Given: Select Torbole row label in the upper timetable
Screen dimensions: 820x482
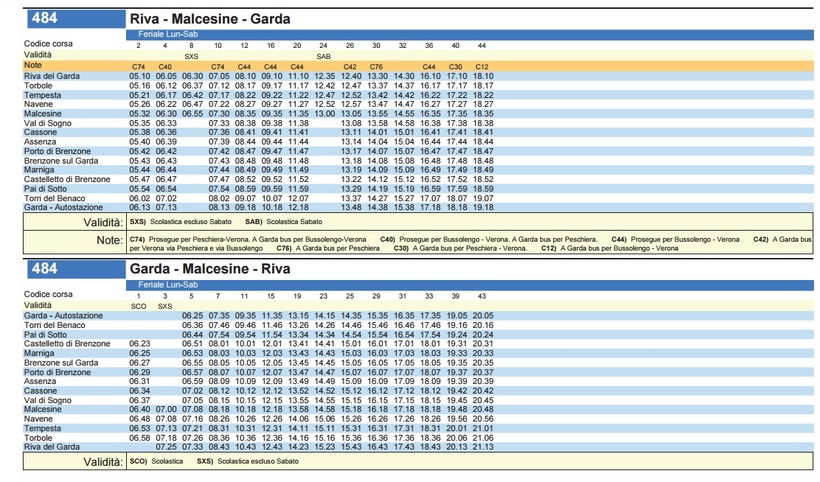Looking at the screenshot, I should pos(38,86).
